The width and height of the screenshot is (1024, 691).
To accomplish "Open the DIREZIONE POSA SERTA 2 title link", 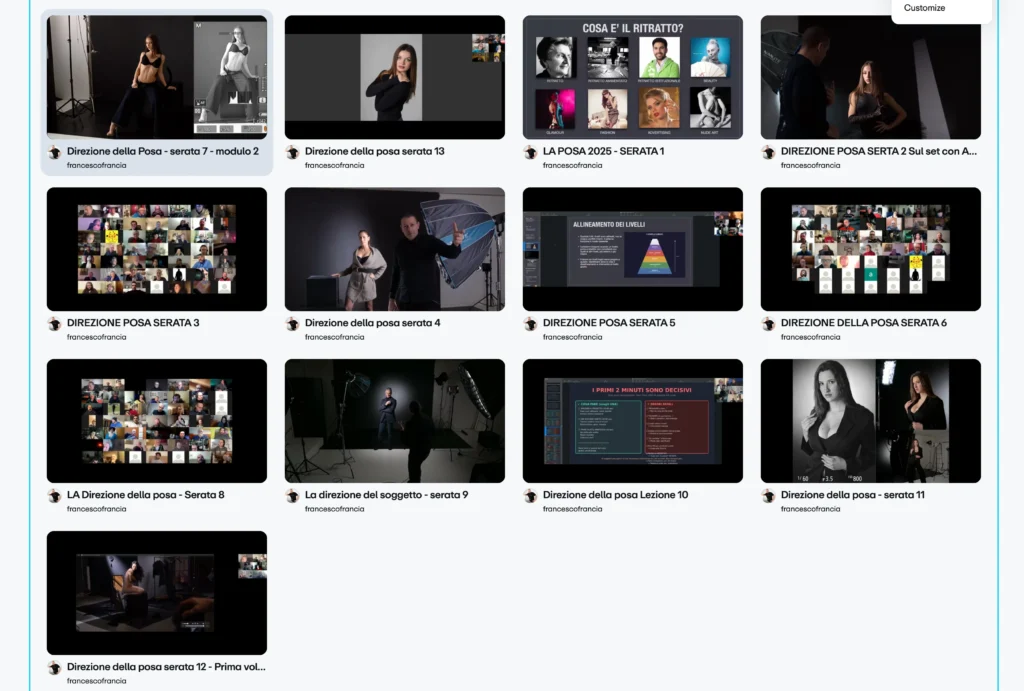I will point(878,152).
